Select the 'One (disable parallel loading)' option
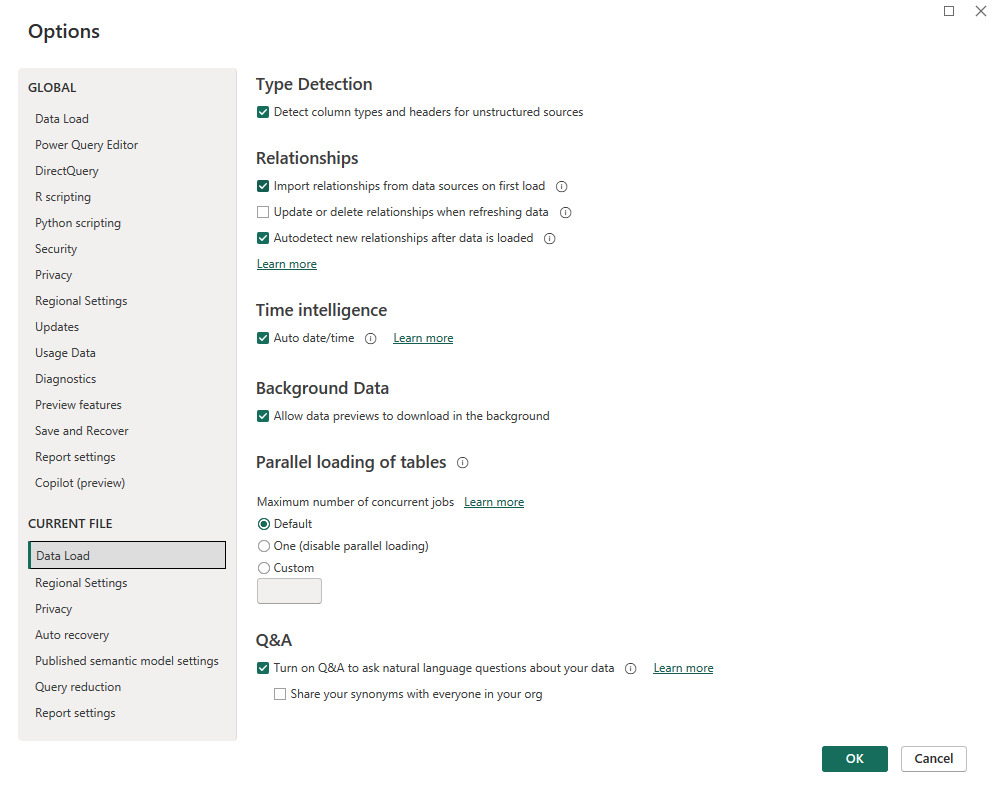995x792 pixels. click(x=262, y=546)
